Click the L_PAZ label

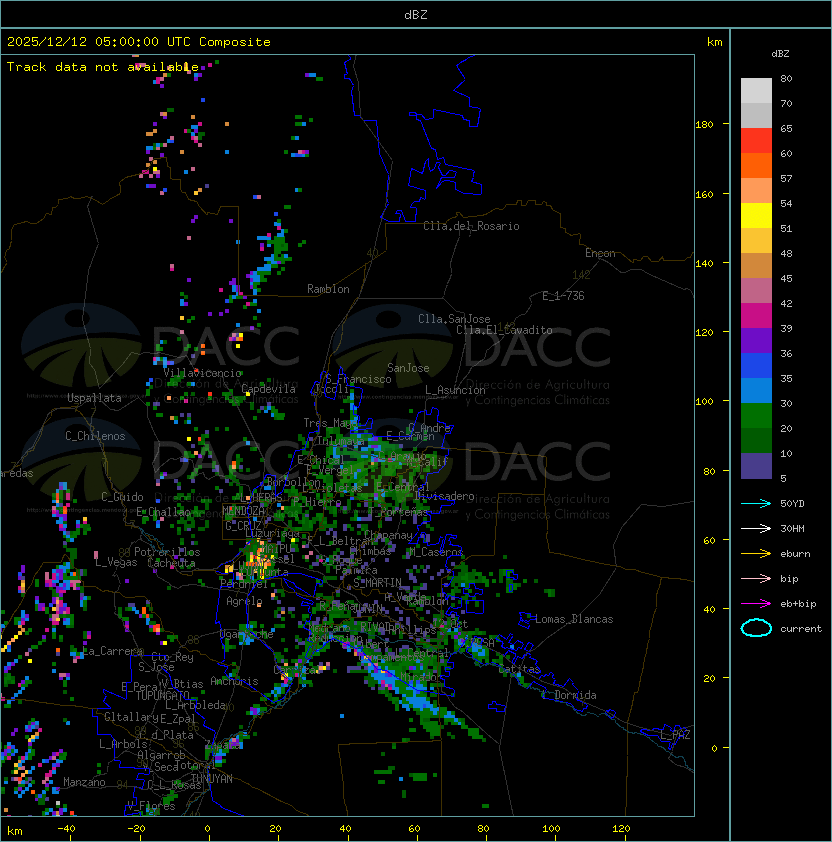675,735
